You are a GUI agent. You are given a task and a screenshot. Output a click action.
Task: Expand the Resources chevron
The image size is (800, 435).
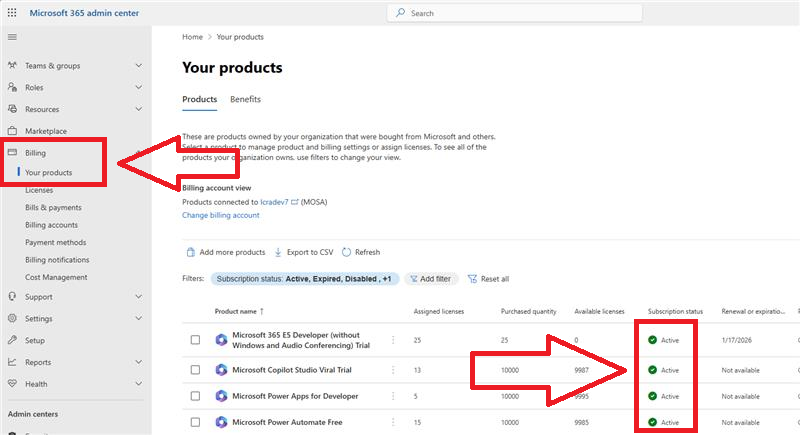[x=138, y=109]
